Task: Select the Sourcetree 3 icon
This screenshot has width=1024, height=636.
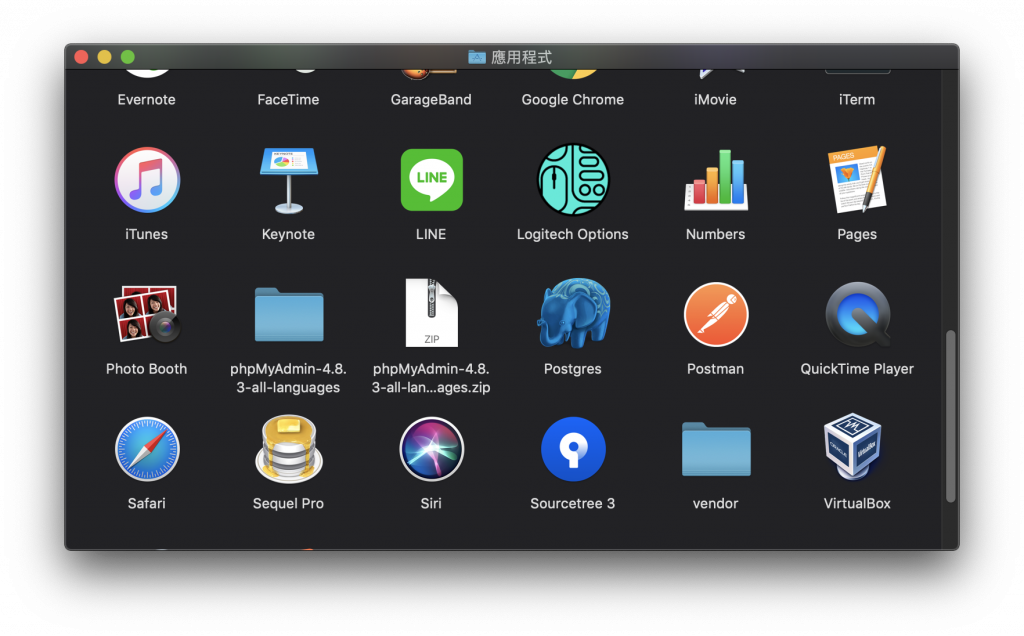Action: click(x=573, y=449)
